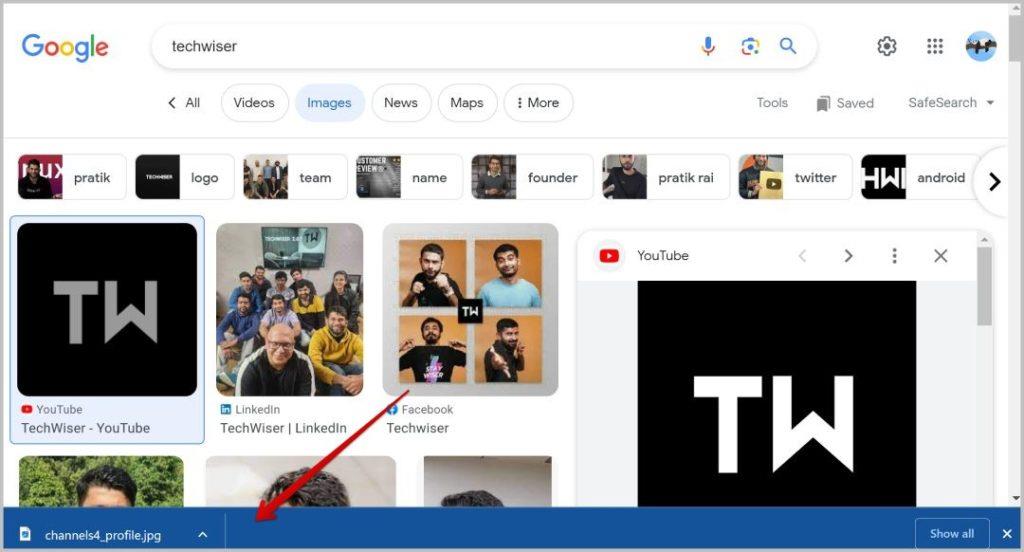This screenshot has height=552, width=1024.
Task: Select the pratik rai suggestion chip
Action: [x=665, y=177]
